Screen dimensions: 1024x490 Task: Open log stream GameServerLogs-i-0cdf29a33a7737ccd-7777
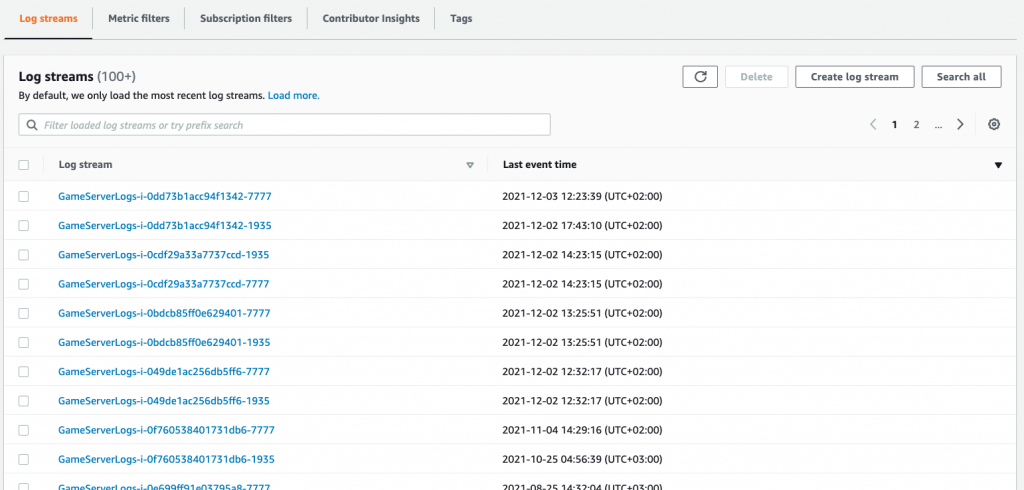163,284
